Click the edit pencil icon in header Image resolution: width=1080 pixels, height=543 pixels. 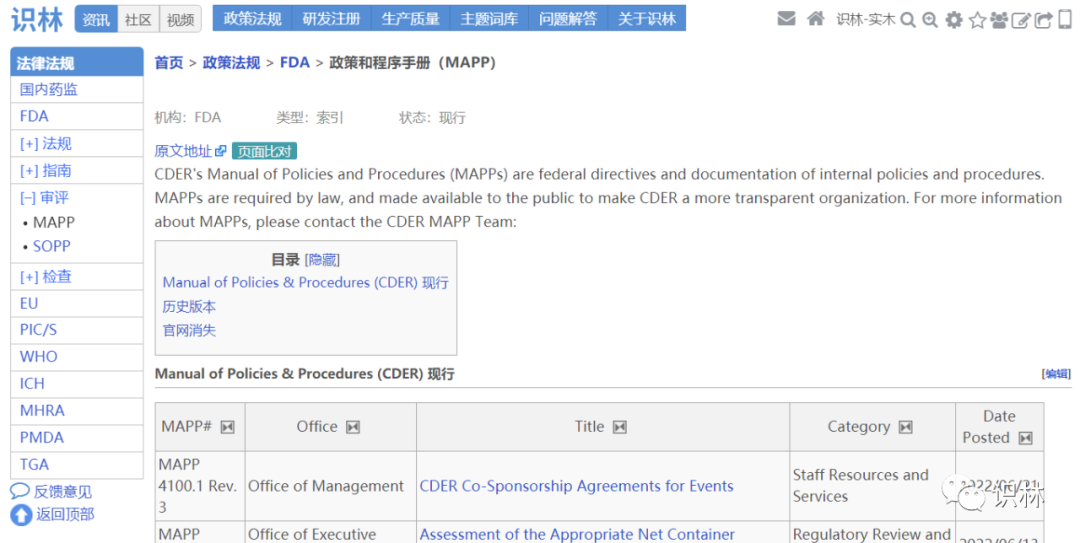pyautogui.click(x=1021, y=20)
